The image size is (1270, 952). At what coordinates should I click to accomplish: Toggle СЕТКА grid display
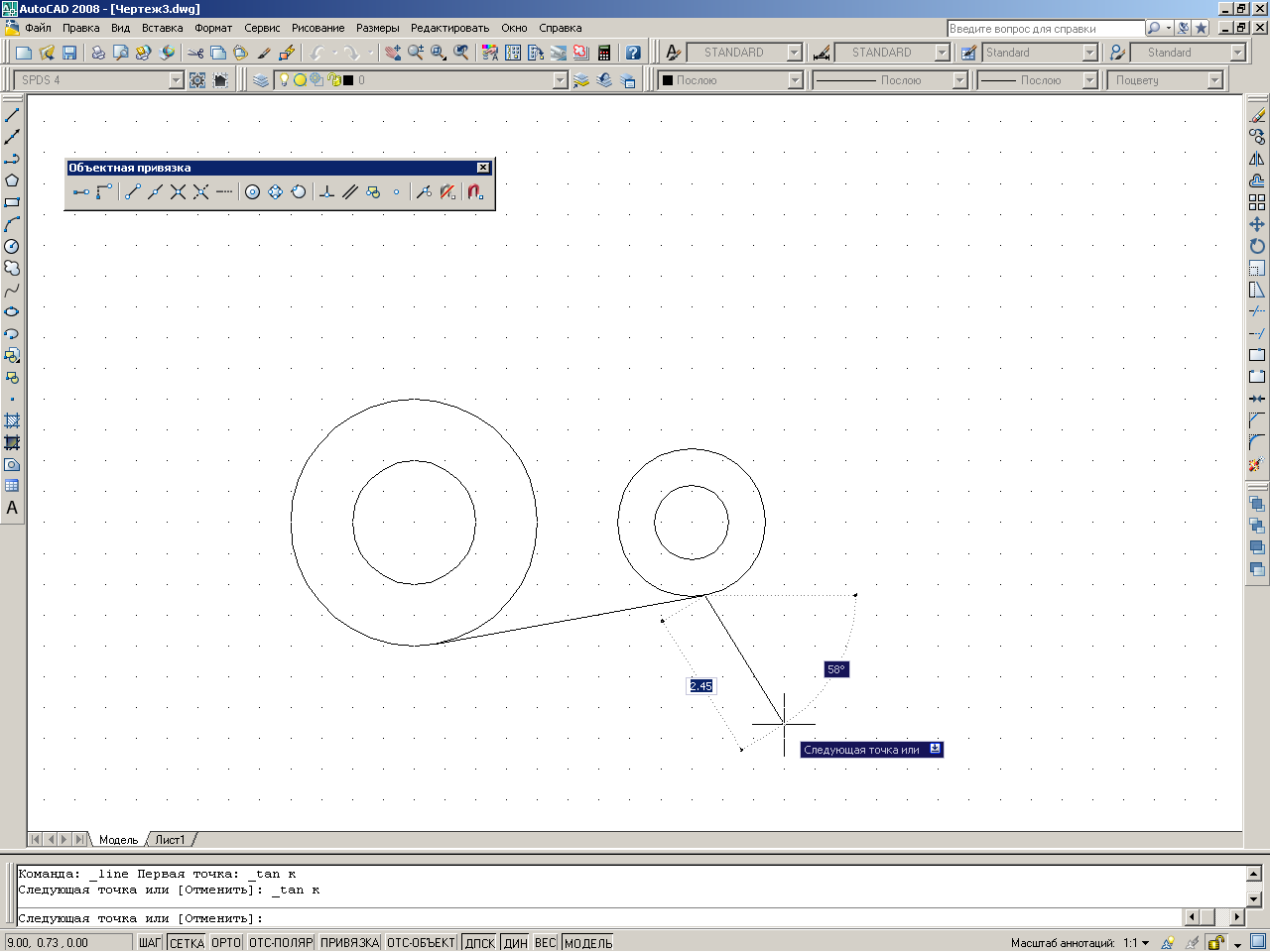[187, 942]
